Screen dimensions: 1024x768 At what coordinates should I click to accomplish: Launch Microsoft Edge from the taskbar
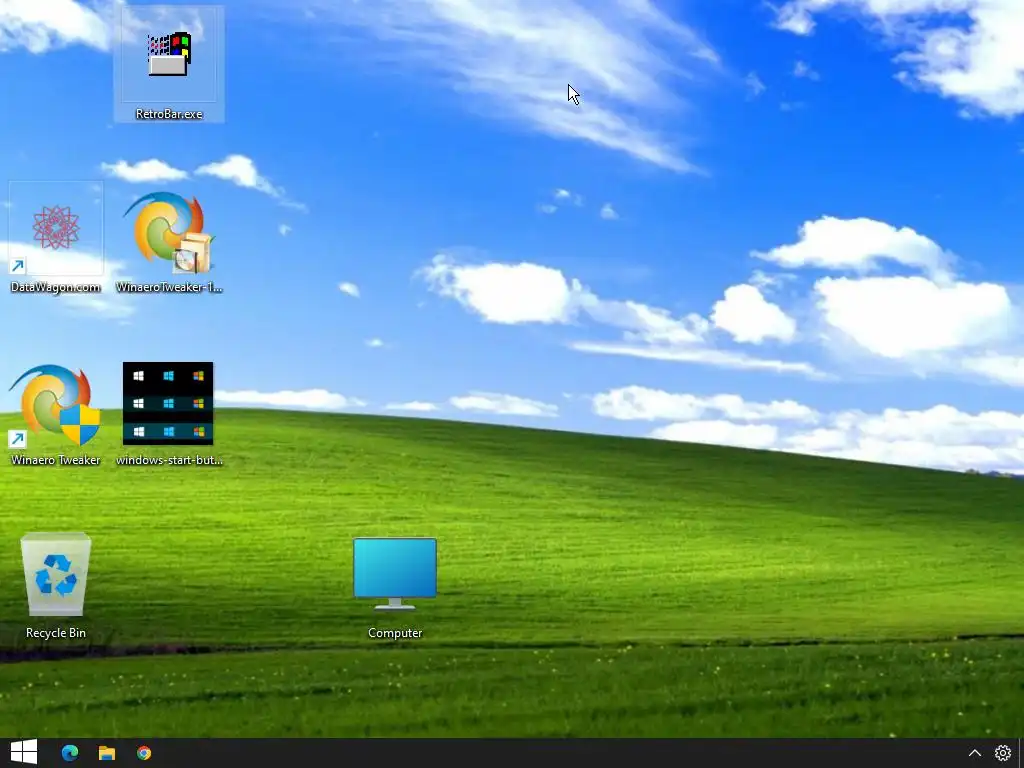pos(70,753)
